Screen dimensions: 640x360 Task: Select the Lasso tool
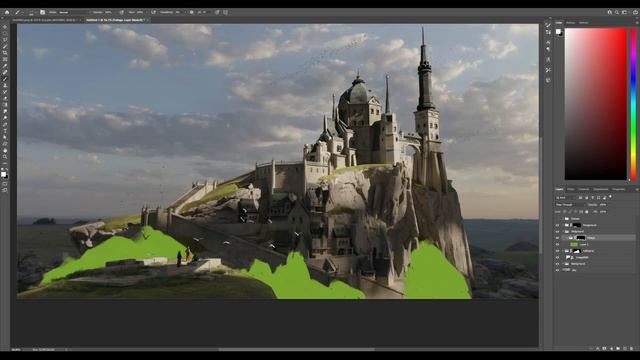pyautogui.click(x=5, y=40)
